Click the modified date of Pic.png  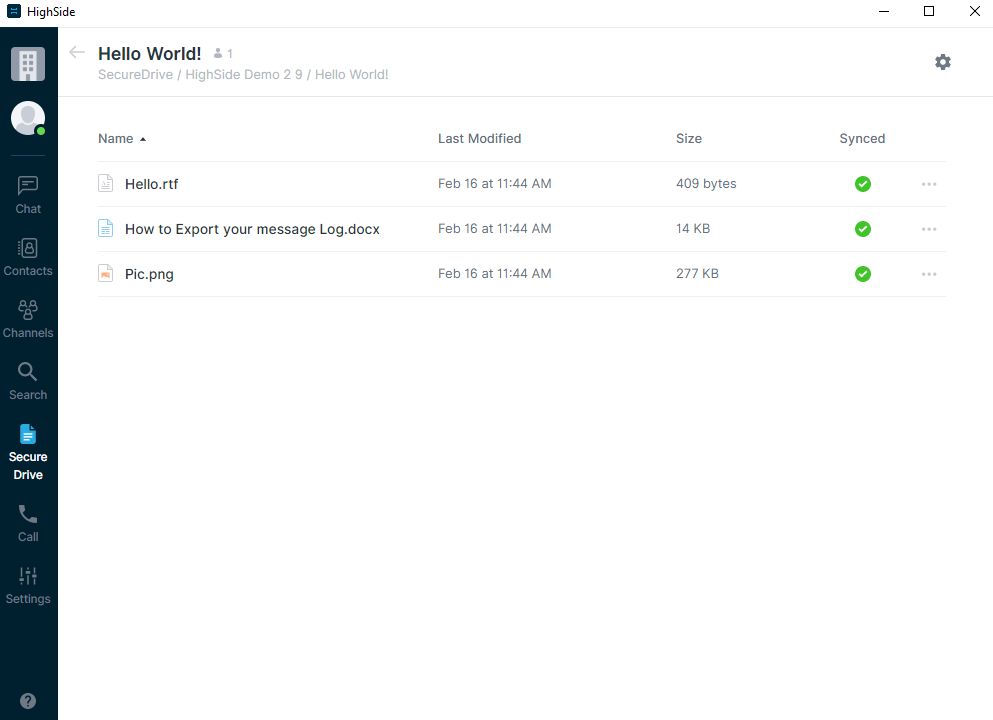495,274
